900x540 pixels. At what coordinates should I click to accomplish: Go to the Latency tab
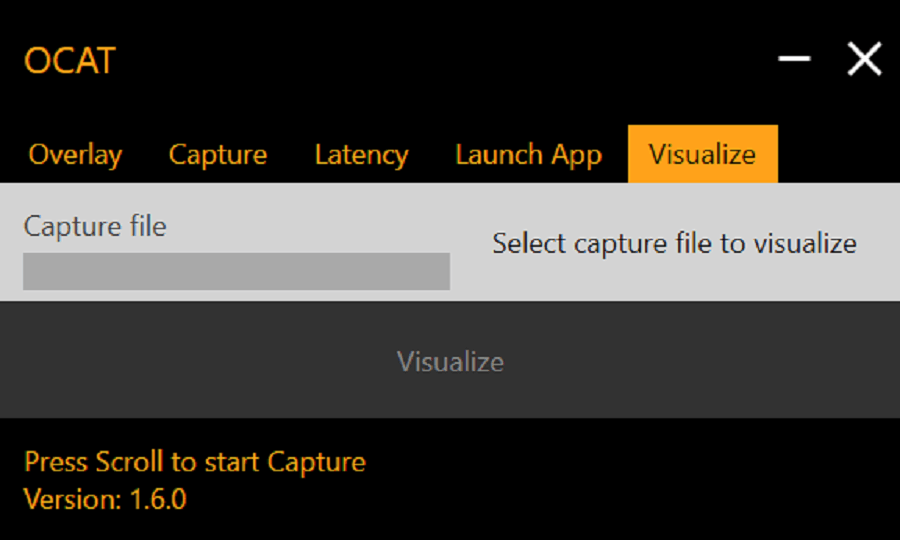(x=361, y=155)
